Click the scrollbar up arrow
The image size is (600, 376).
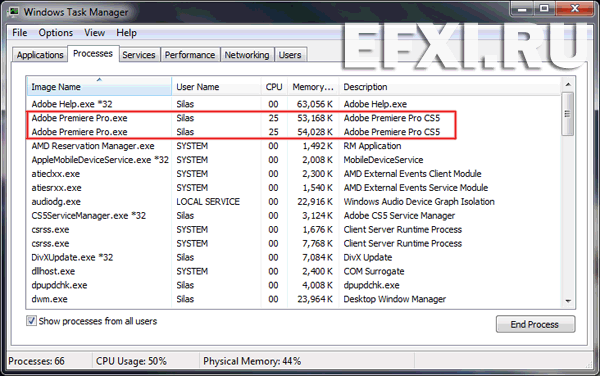click(x=568, y=84)
